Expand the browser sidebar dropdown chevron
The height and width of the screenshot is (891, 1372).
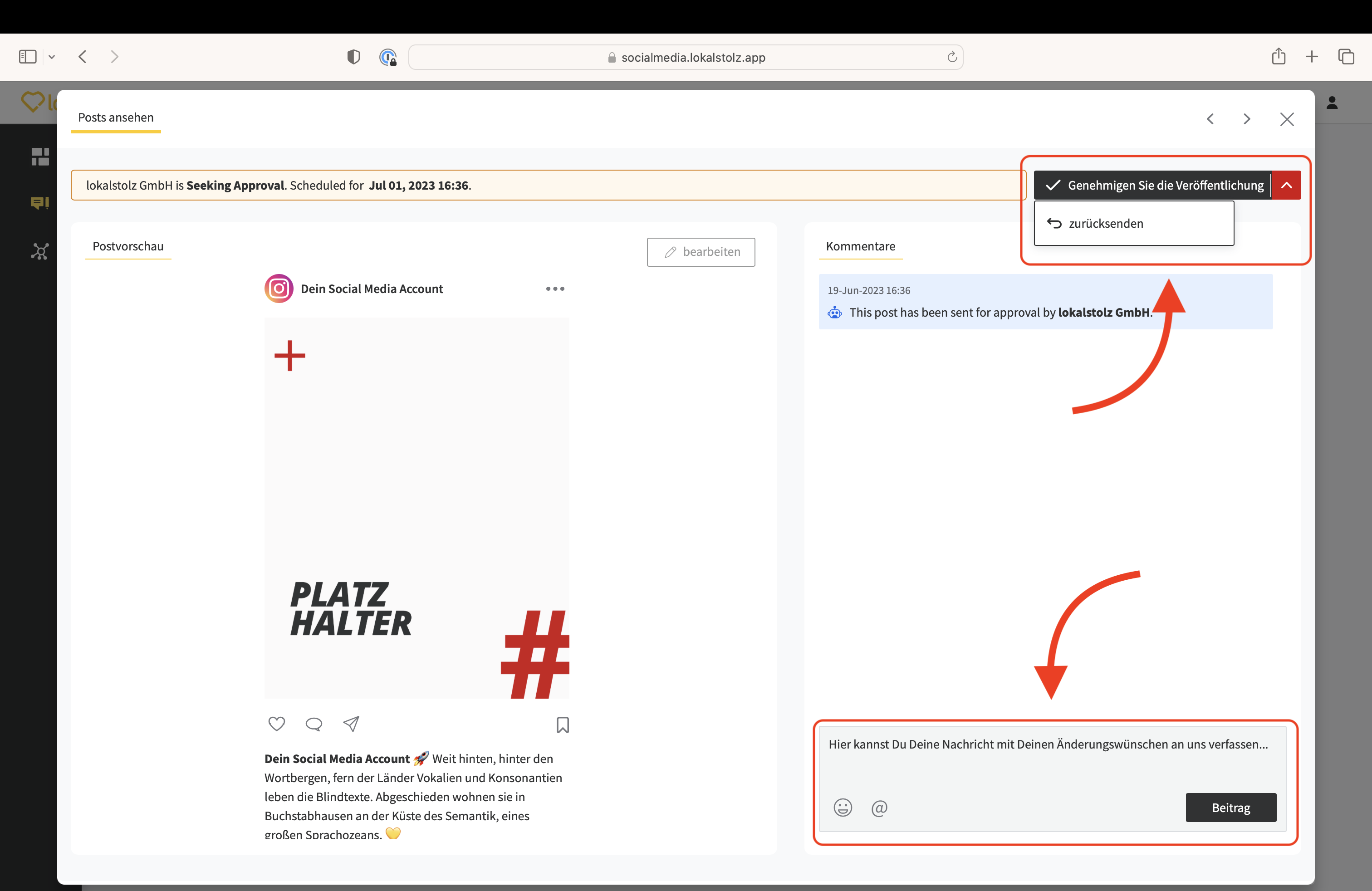52,57
